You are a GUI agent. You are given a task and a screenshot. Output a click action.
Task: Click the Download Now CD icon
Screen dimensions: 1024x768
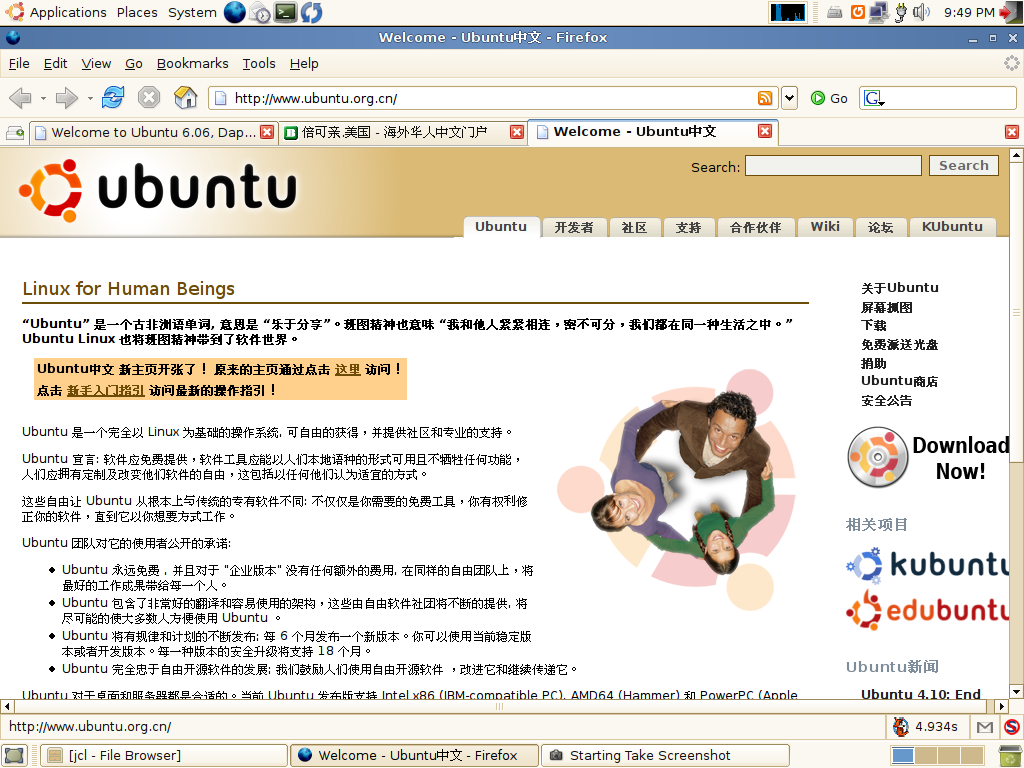[878, 458]
